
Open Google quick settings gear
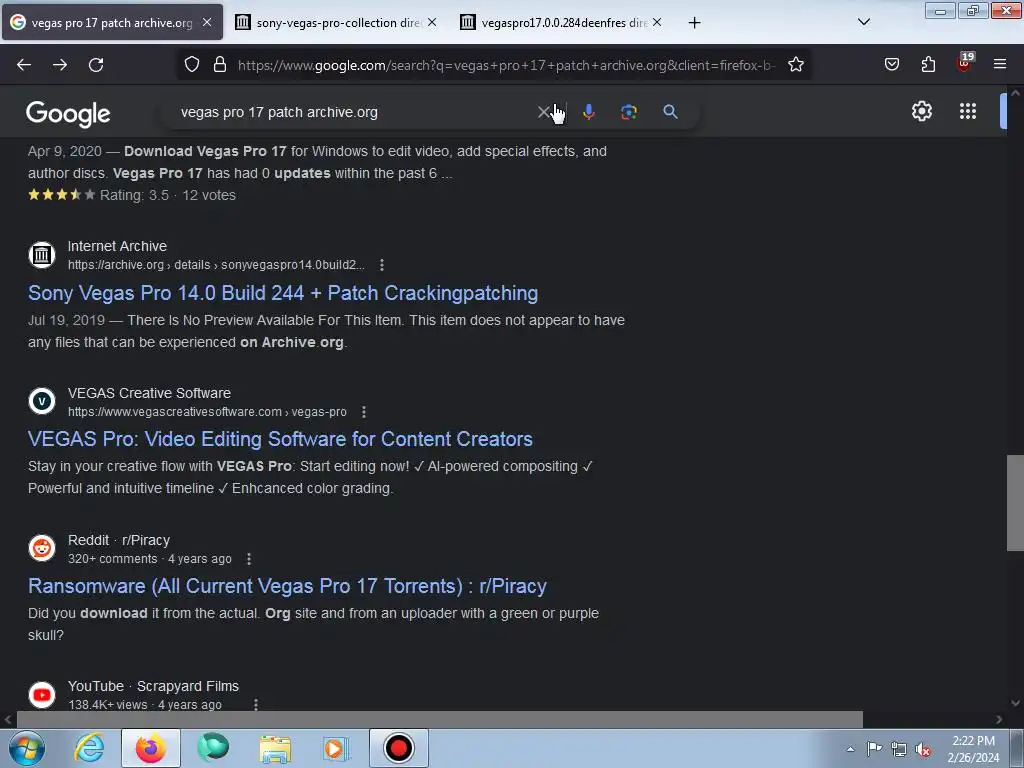921,111
